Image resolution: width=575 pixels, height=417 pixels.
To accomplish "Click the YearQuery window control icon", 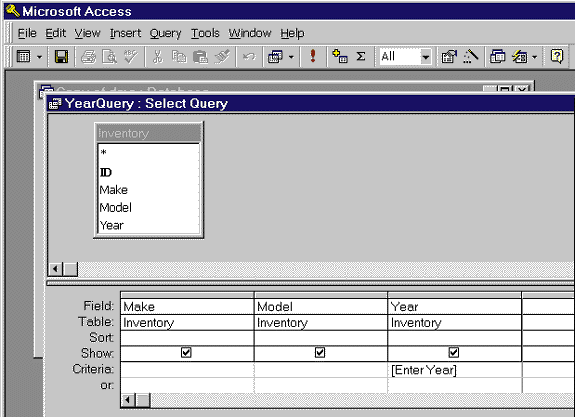I will click(55, 104).
